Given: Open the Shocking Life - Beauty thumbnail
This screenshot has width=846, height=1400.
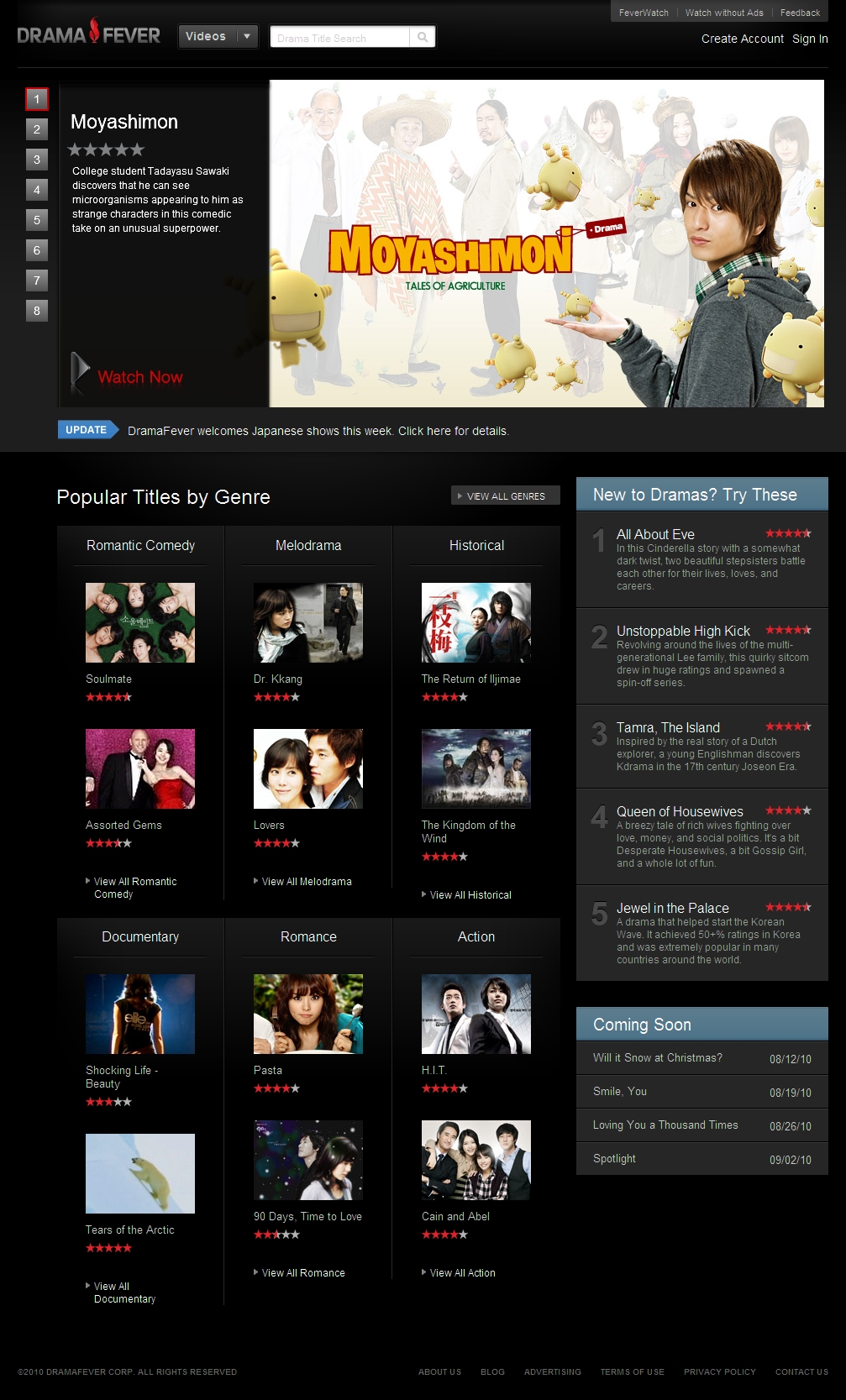Looking at the screenshot, I should [x=140, y=1015].
